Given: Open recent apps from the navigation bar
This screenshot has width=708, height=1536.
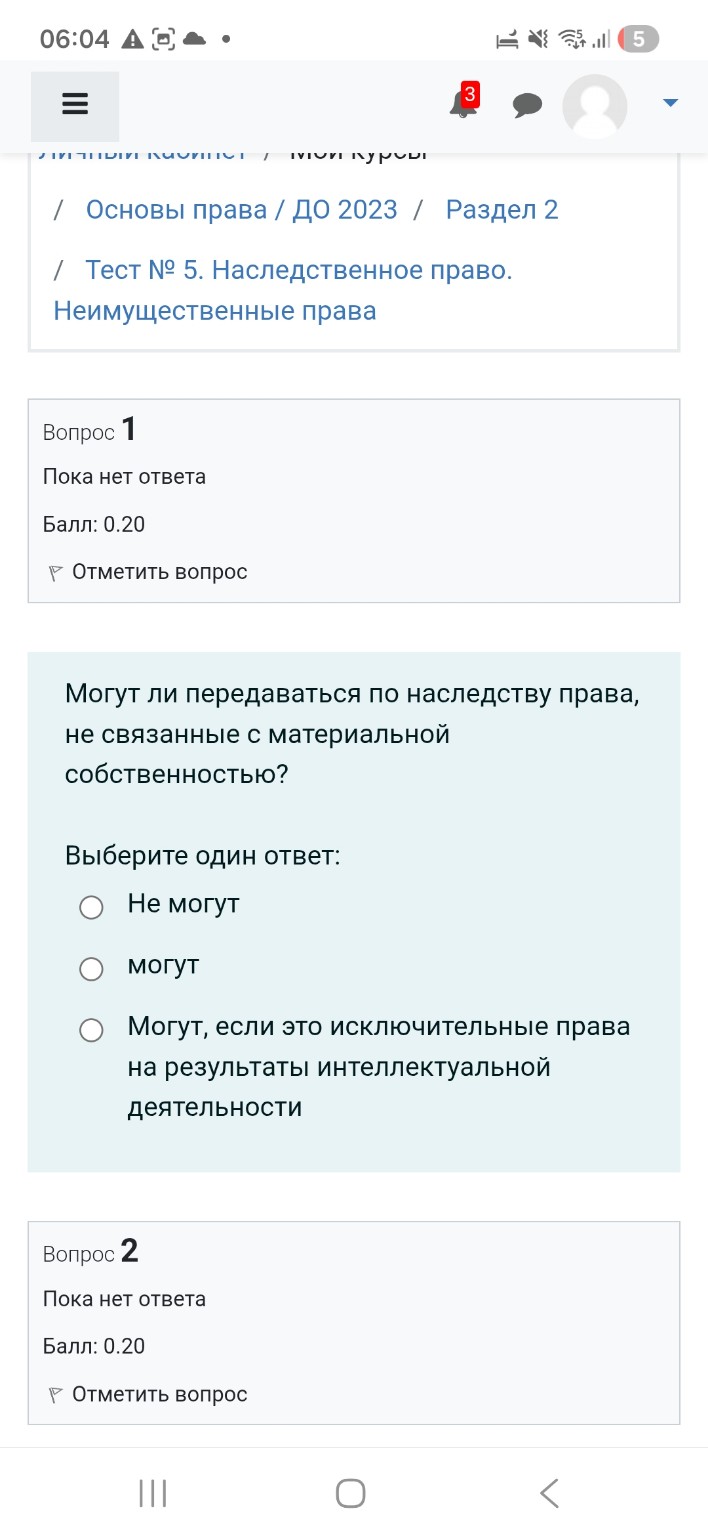Looking at the screenshot, I should pos(151,1492).
